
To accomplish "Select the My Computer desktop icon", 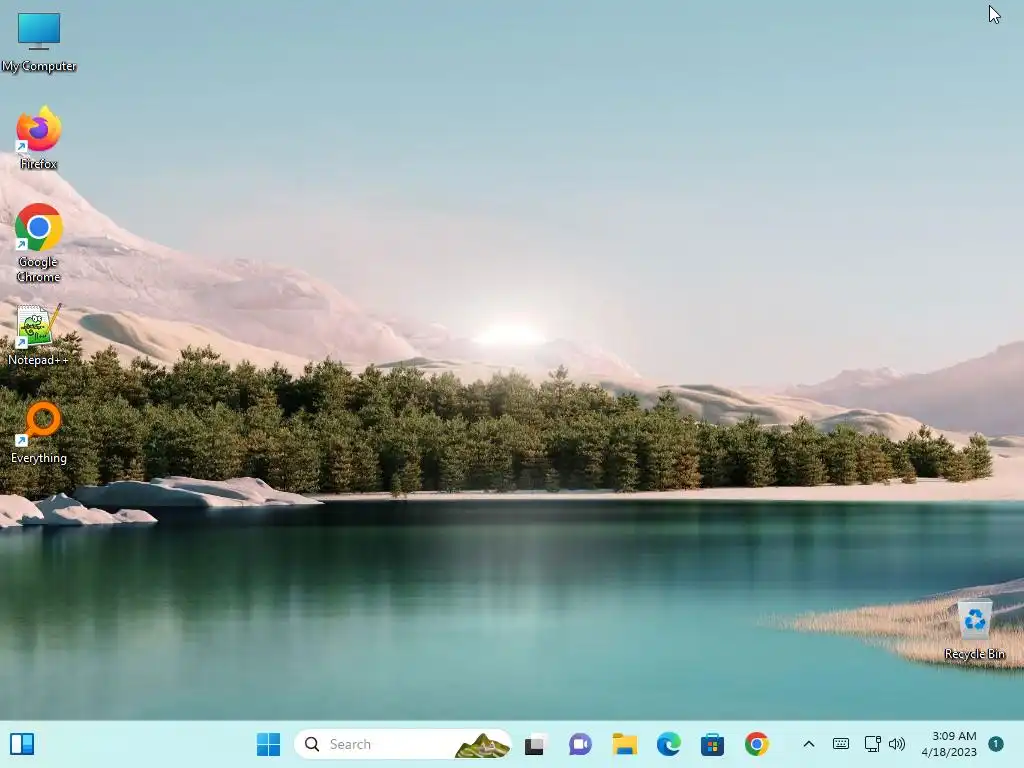I will [x=39, y=42].
